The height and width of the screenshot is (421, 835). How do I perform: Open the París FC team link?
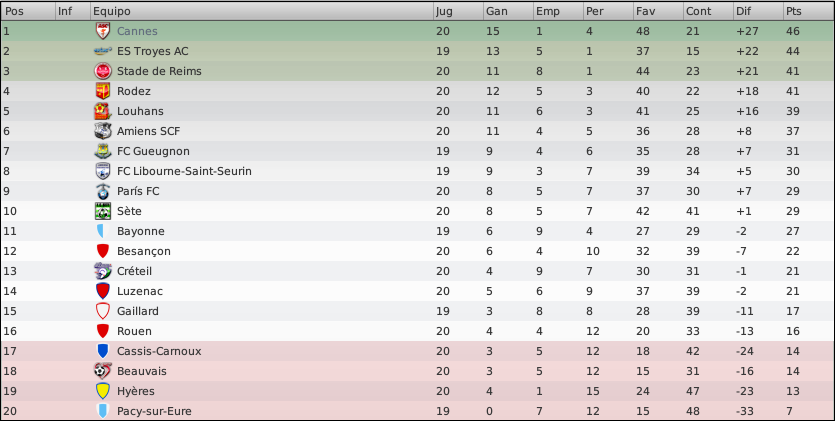pyautogui.click(x=138, y=191)
